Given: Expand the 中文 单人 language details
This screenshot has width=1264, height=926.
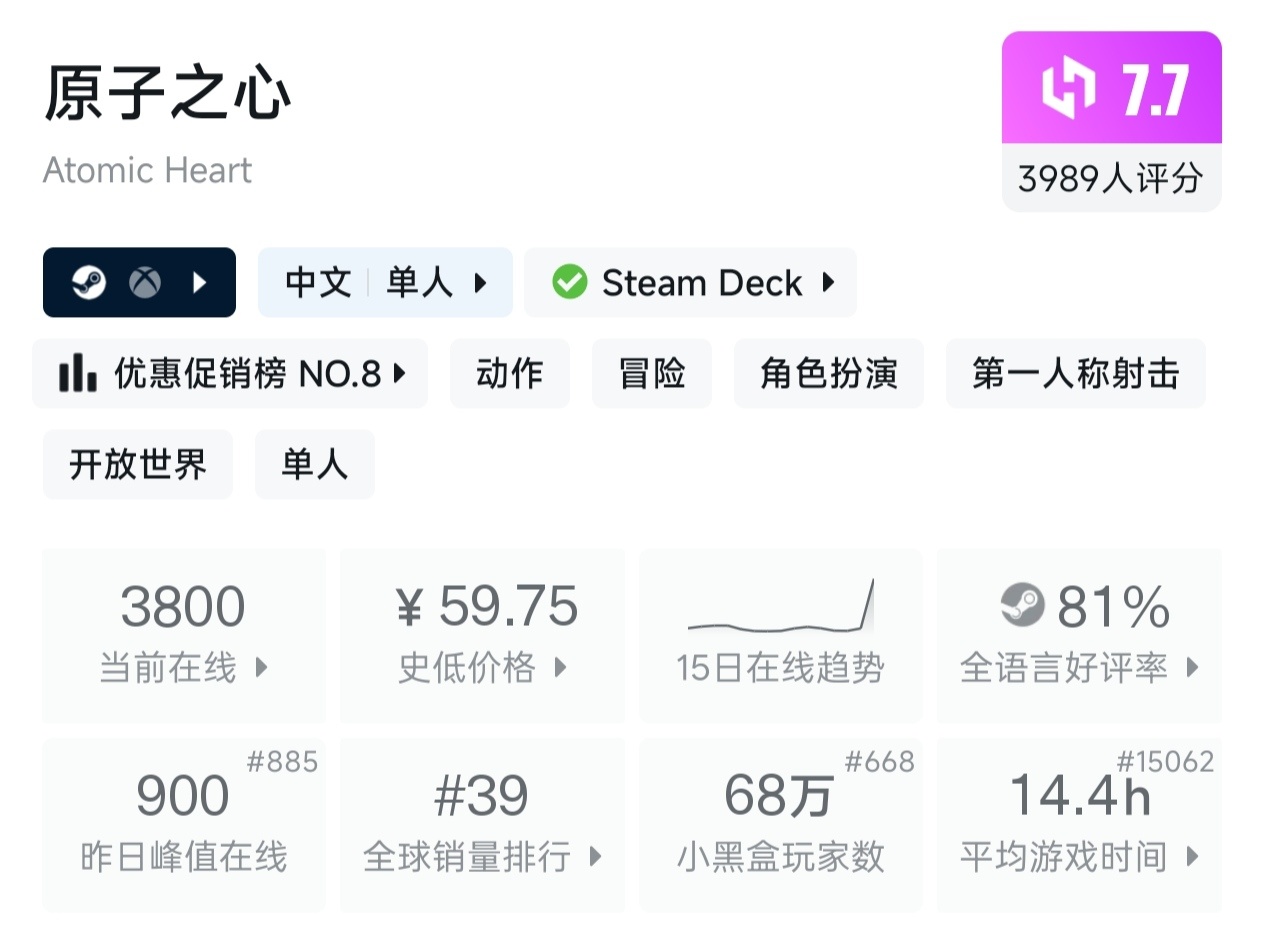Looking at the screenshot, I should coord(385,283).
